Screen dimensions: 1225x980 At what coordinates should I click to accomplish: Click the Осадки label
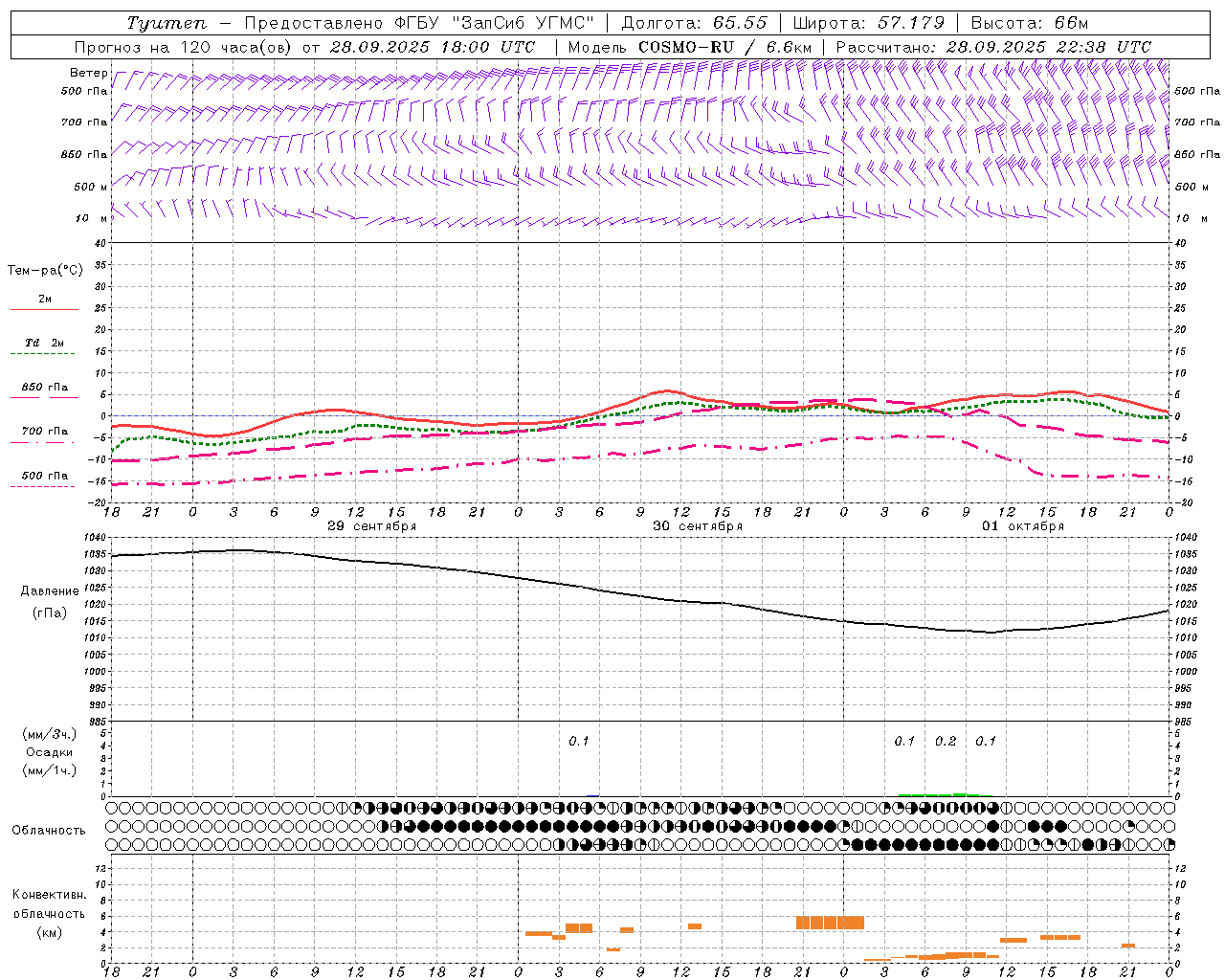[x=49, y=752]
